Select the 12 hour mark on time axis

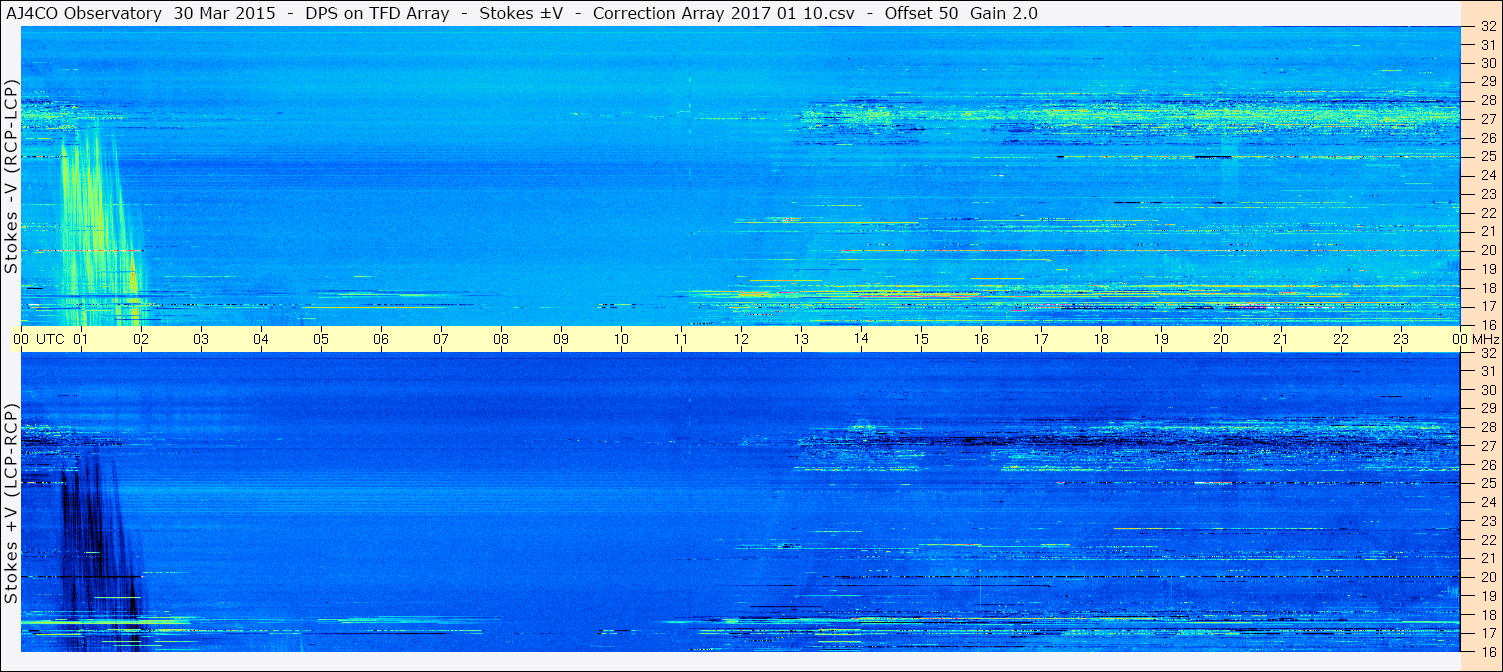[741, 339]
